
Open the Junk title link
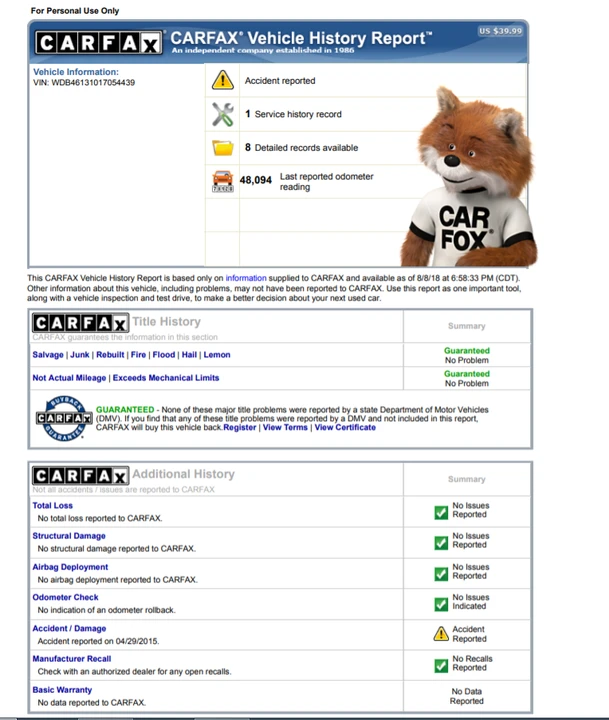click(x=80, y=354)
